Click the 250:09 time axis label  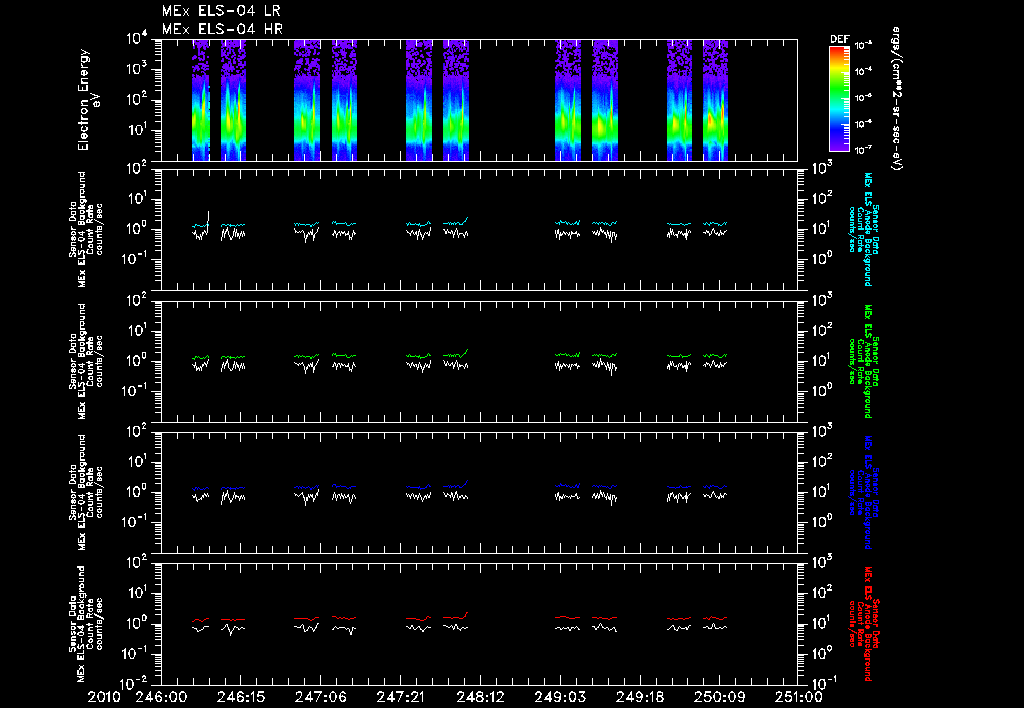click(x=719, y=697)
